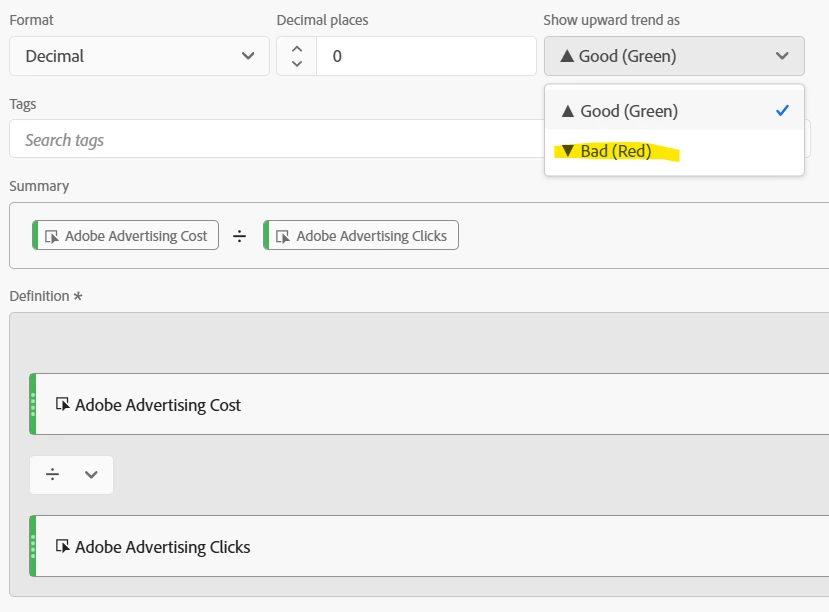The width and height of the screenshot is (829, 612).
Task: Click the Tags label
Action: [23, 104]
